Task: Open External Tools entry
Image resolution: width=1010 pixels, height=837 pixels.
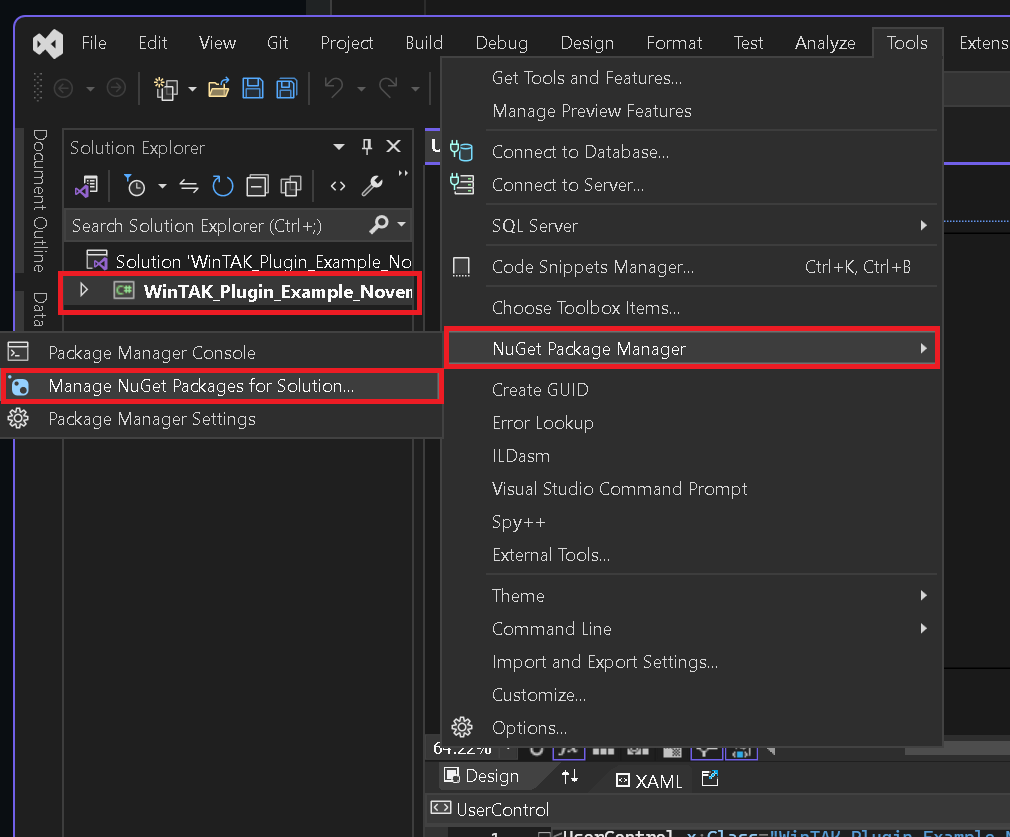Action: click(551, 555)
